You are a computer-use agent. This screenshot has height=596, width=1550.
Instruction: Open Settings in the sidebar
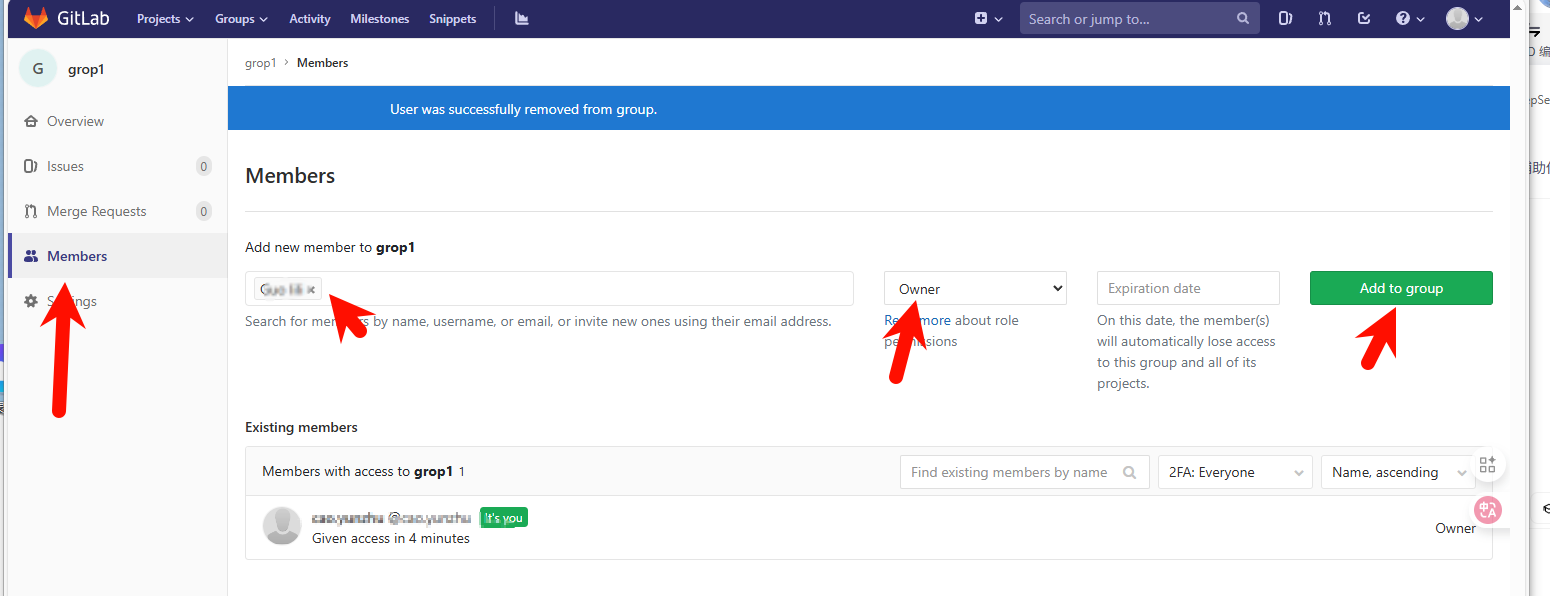(x=72, y=301)
